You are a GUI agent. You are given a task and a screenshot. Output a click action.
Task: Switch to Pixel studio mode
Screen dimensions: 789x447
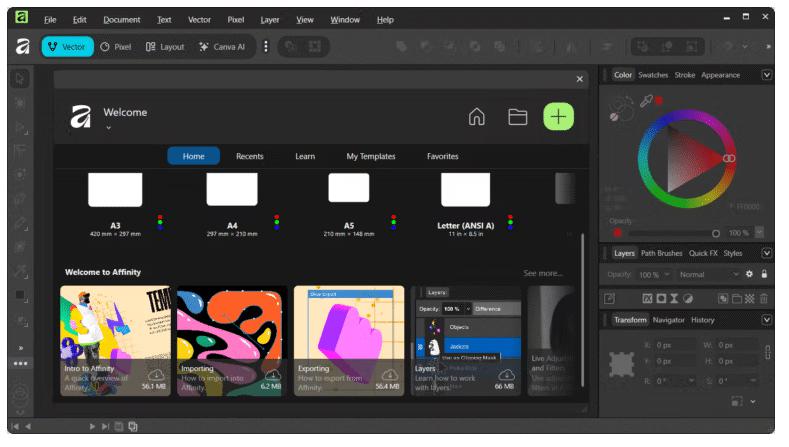[116, 46]
